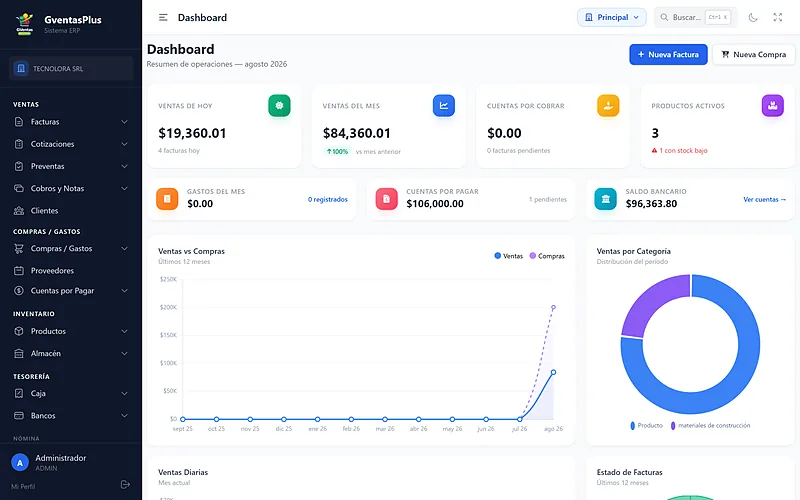Select the Cotizaciones menu label
The height and width of the screenshot is (500, 800).
click(x=53, y=144)
